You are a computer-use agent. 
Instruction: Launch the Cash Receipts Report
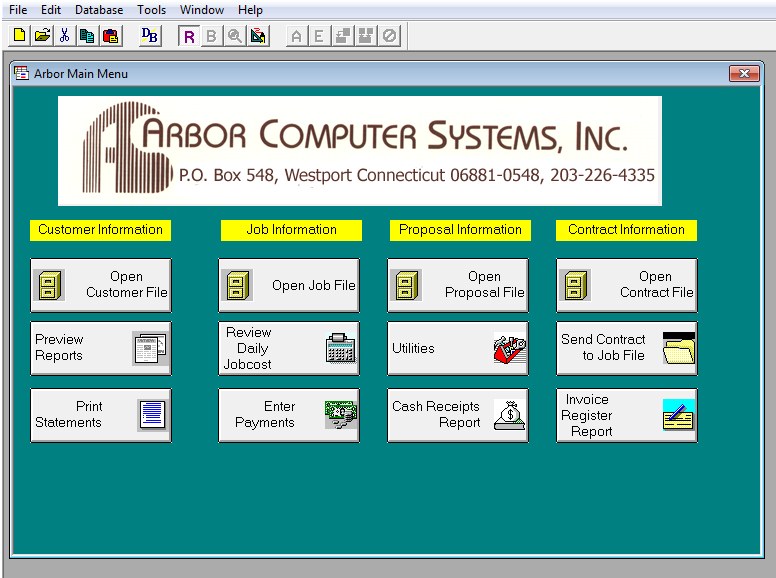pos(458,415)
